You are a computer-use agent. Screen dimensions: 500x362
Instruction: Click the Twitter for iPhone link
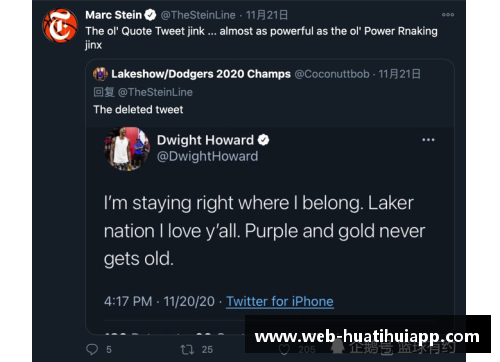click(x=280, y=301)
